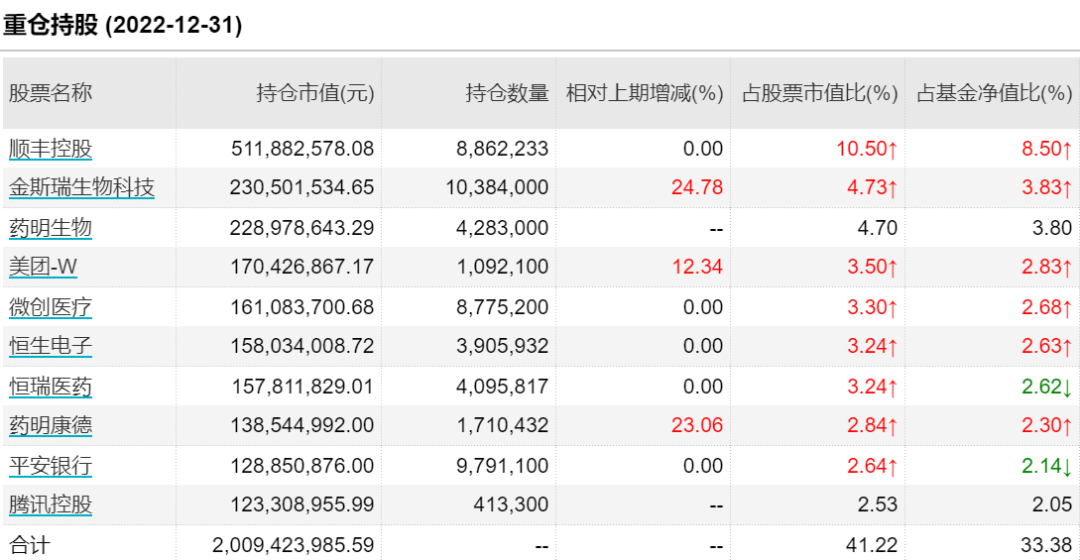Click the stock ratio 3.30↑
1080x560 pixels.
click(872, 307)
